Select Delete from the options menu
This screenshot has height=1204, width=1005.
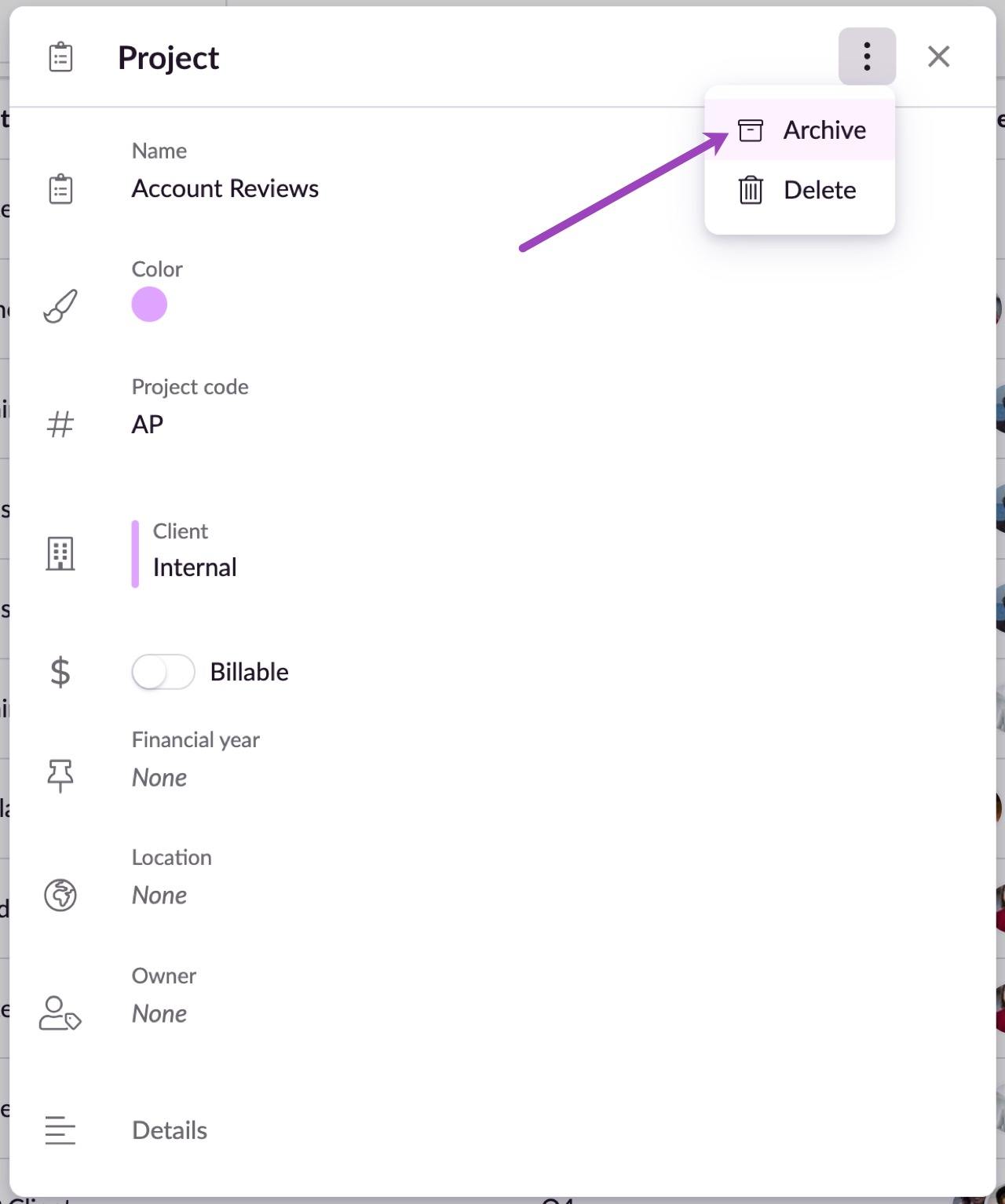(x=800, y=190)
